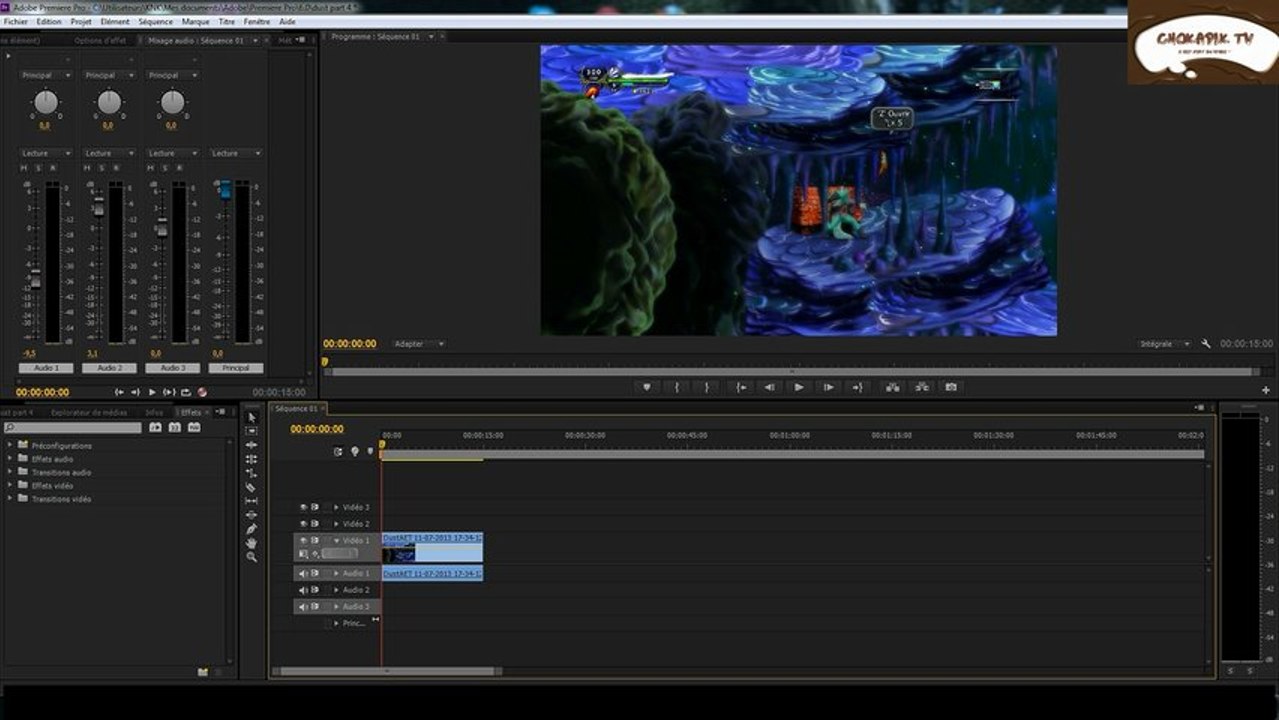Expand the Effets vidéo folder
The width and height of the screenshot is (1279, 720).
[x=10, y=485]
